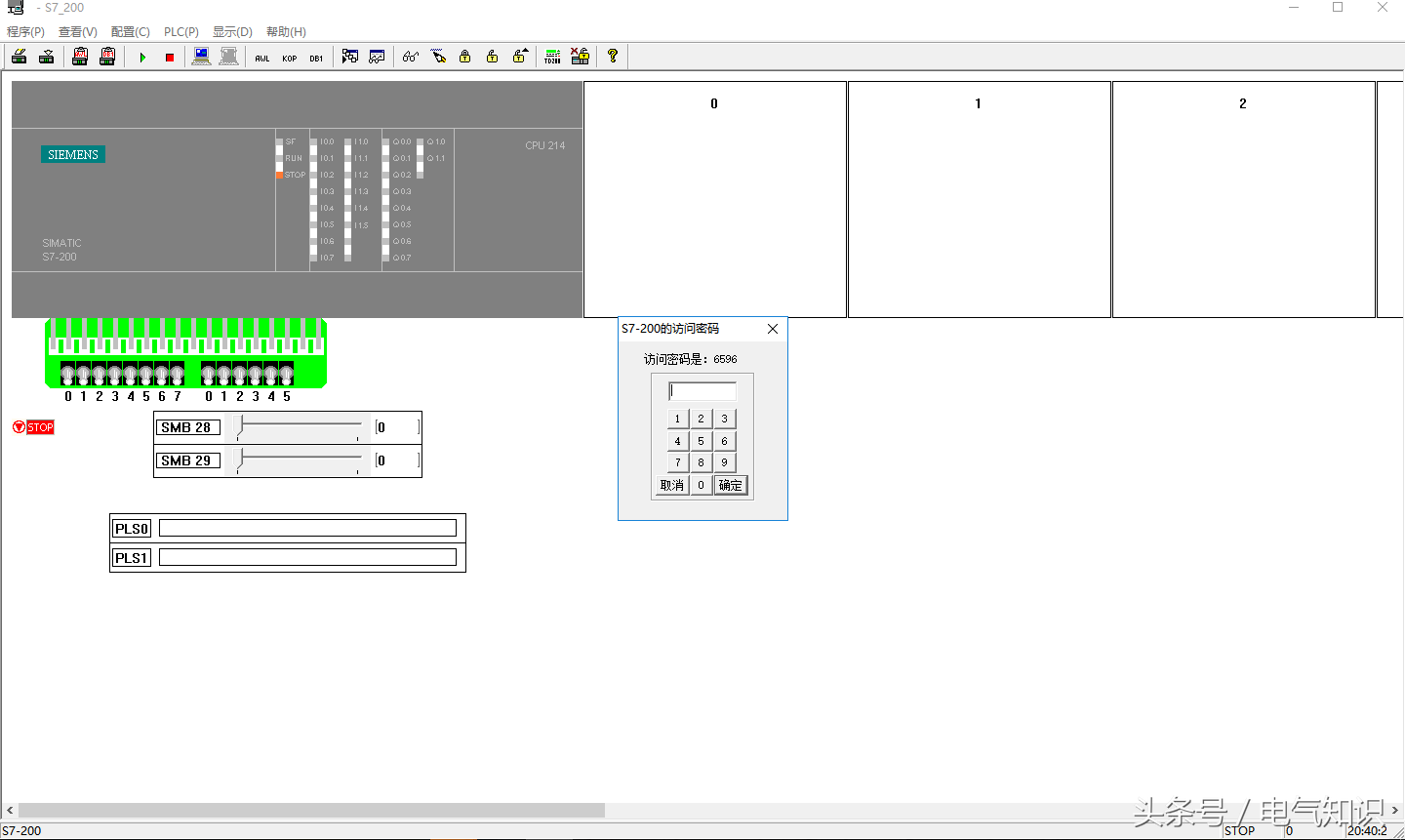Open the KOP ladder view toolbar button
Image resolution: width=1405 pixels, height=840 pixels.
[x=290, y=58]
